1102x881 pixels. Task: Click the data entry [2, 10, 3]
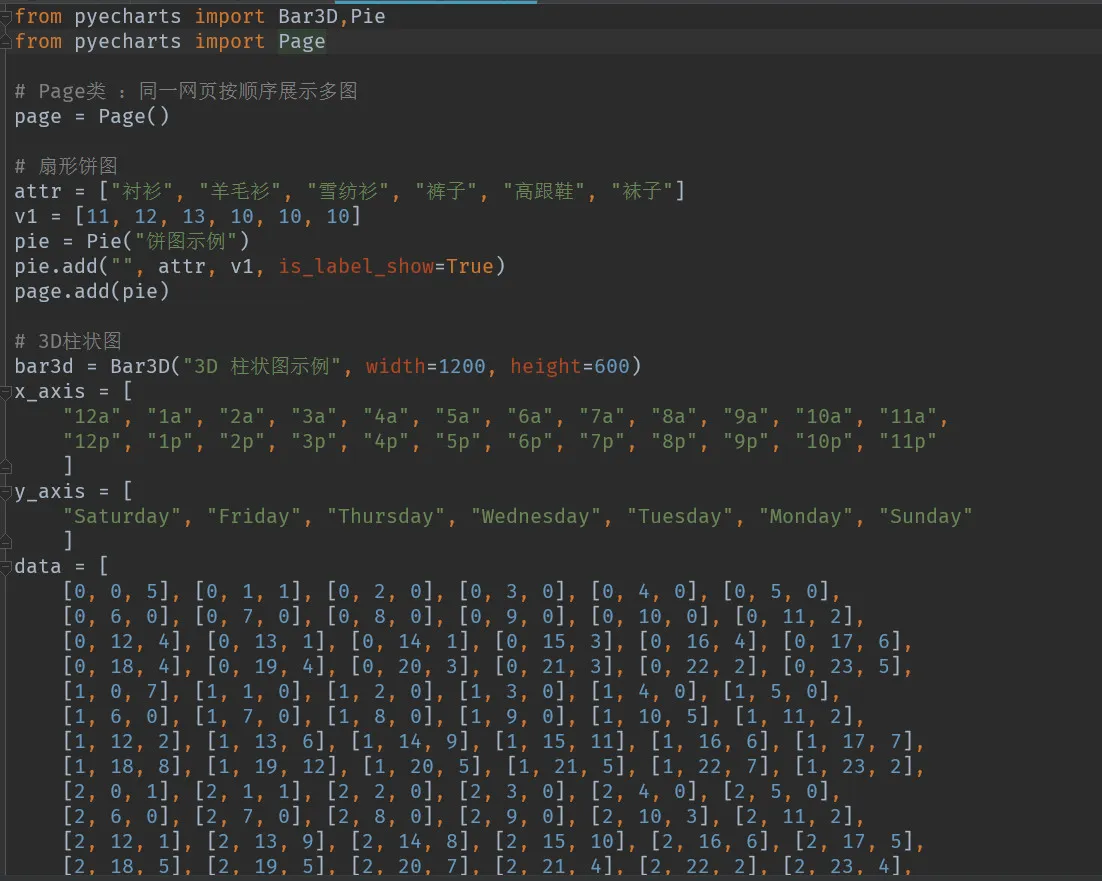coord(649,816)
